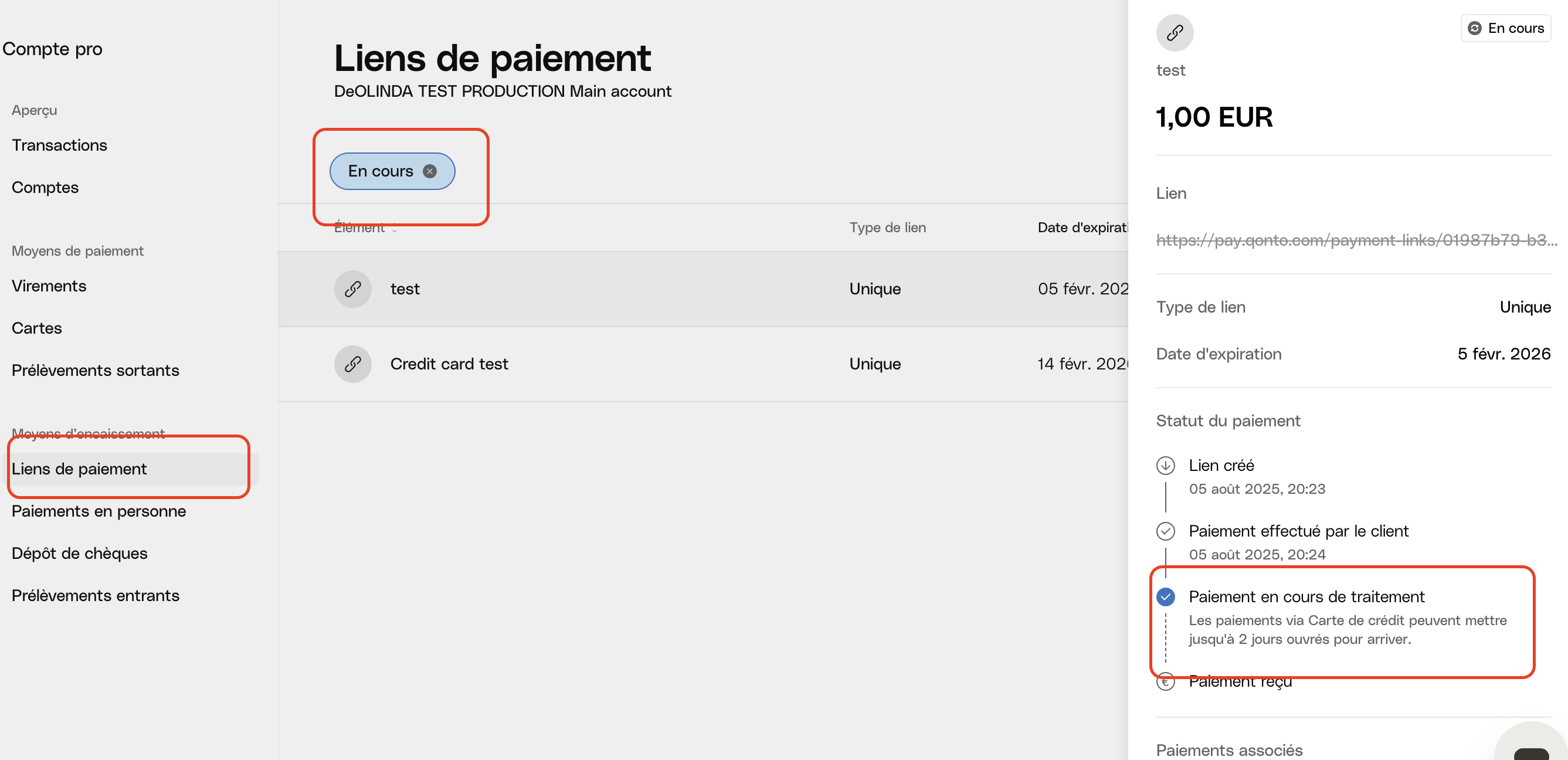
Task: Remove the En cours filter via x icon
Action: pos(430,171)
